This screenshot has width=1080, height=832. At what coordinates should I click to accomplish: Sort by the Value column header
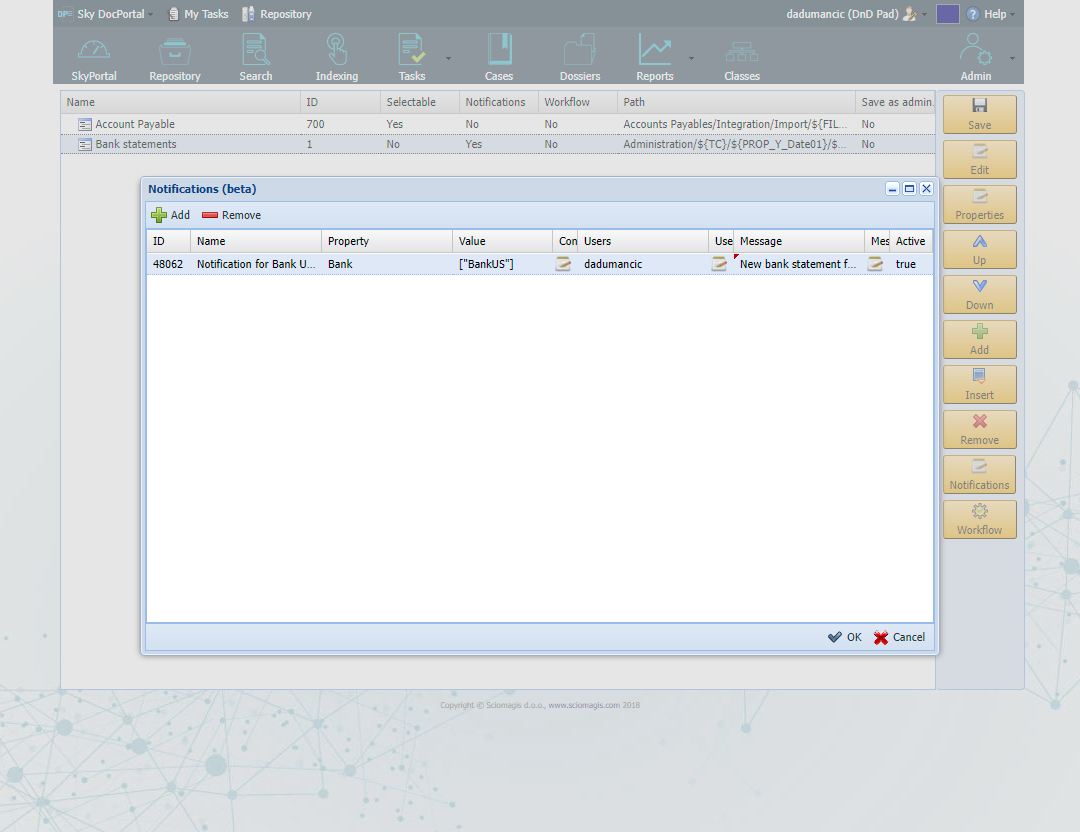[x=502, y=241]
